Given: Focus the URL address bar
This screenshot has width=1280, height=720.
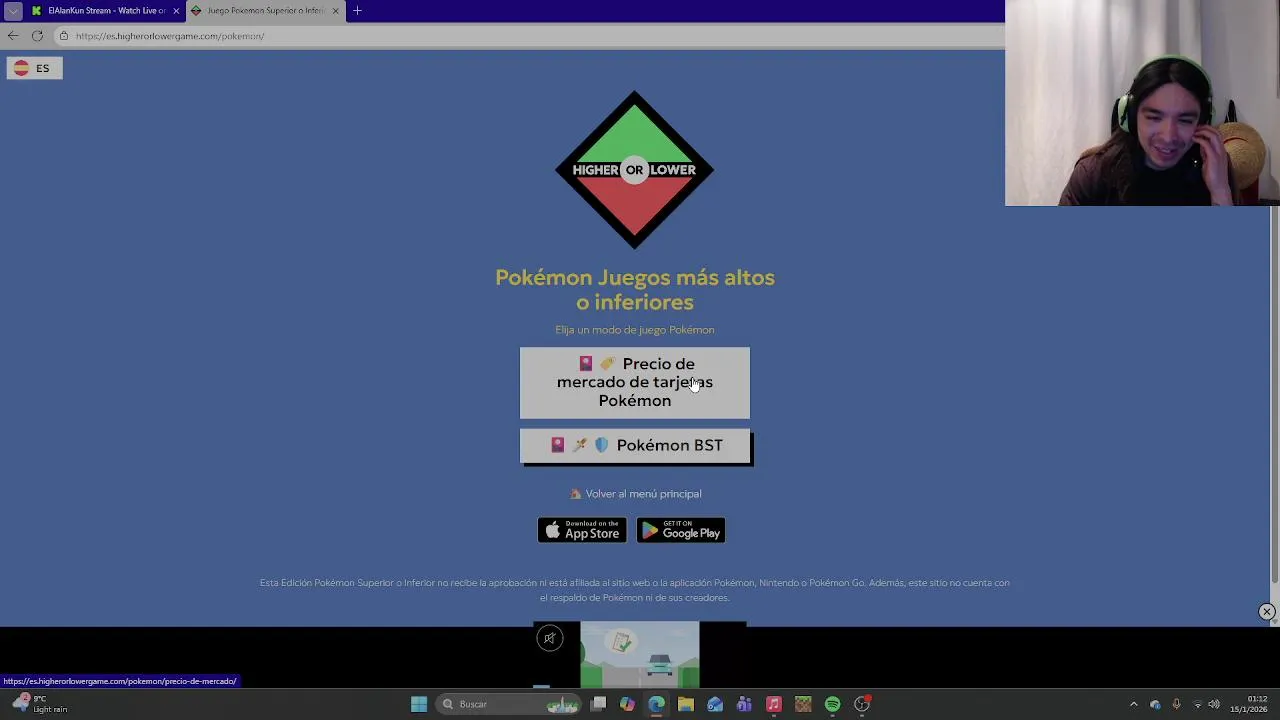Looking at the screenshot, I should pyautogui.click(x=530, y=36).
